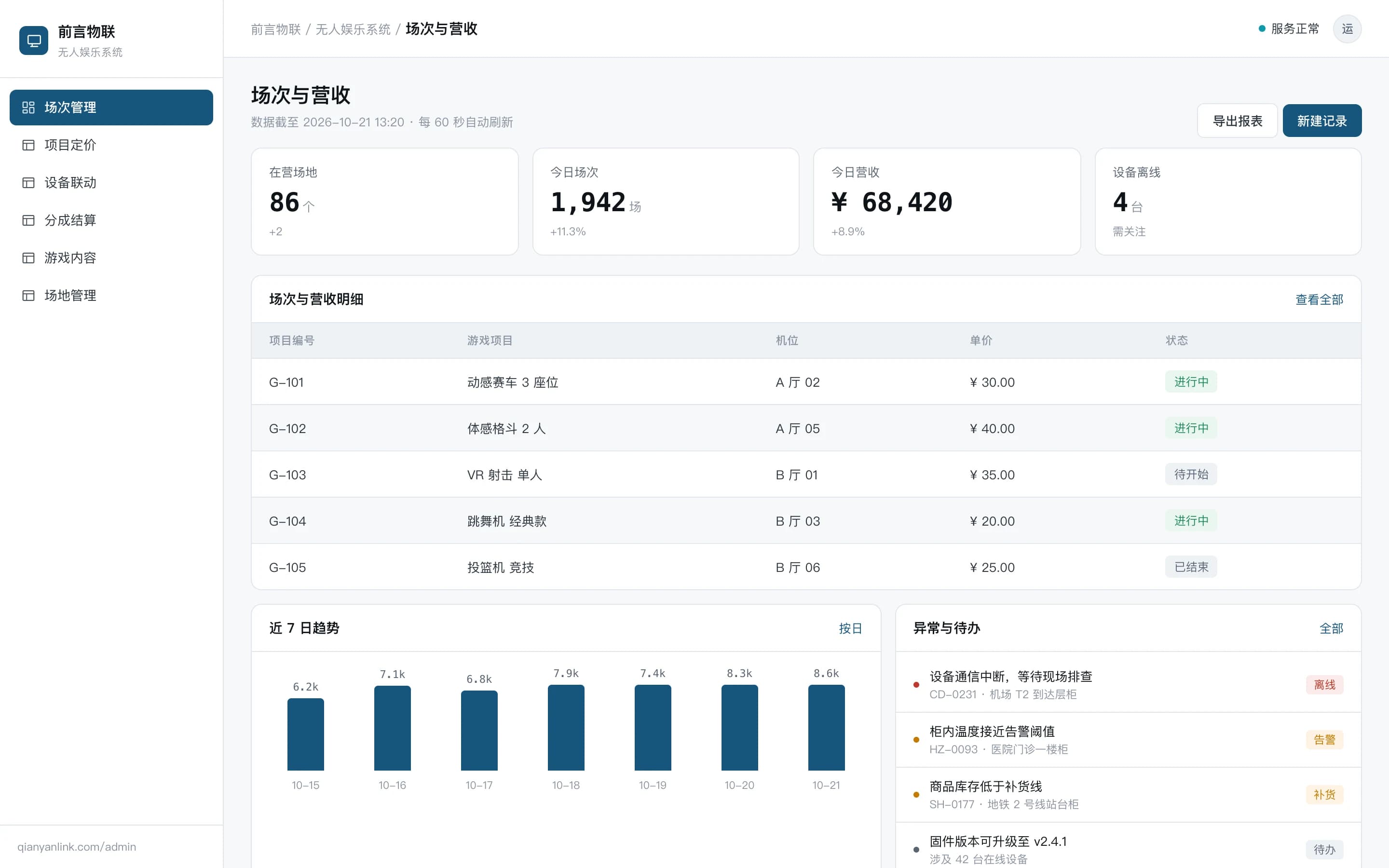The height and width of the screenshot is (868, 1389).
Task: Open the 设备离线 4 台 card
Action: click(1228, 202)
